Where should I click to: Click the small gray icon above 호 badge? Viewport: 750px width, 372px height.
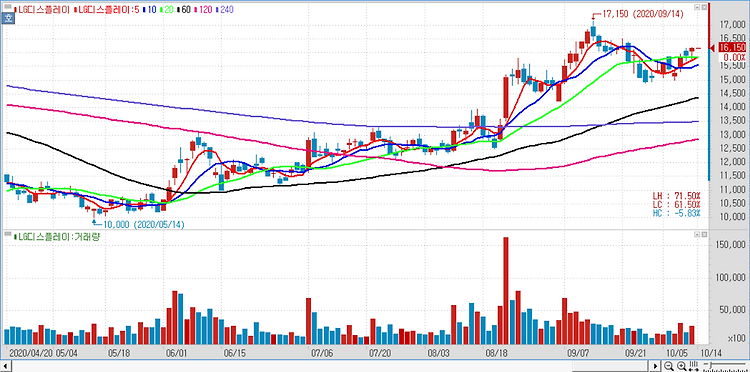(8, 7)
